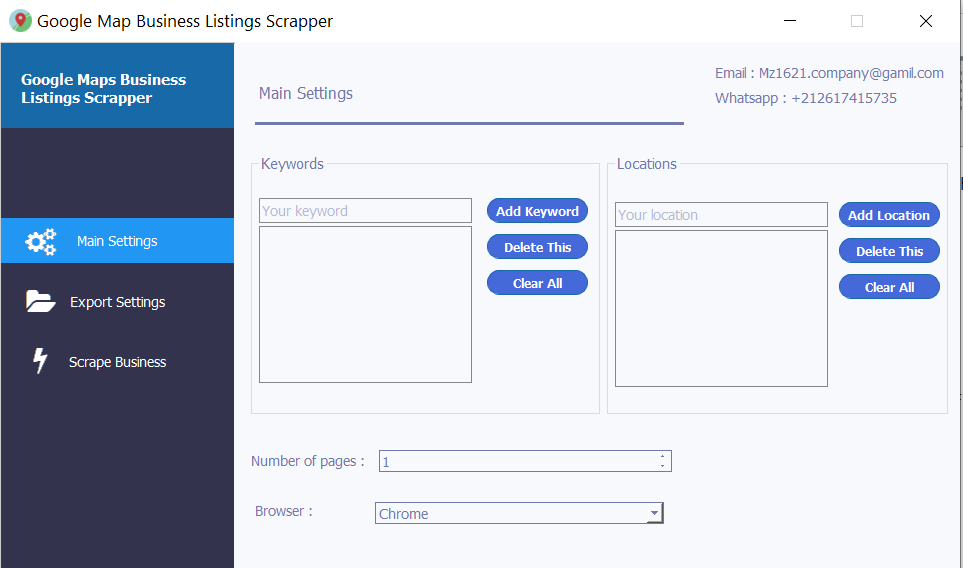Click the Browser dropdown arrow button
This screenshot has height=568, width=963.
[x=655, y=513]
